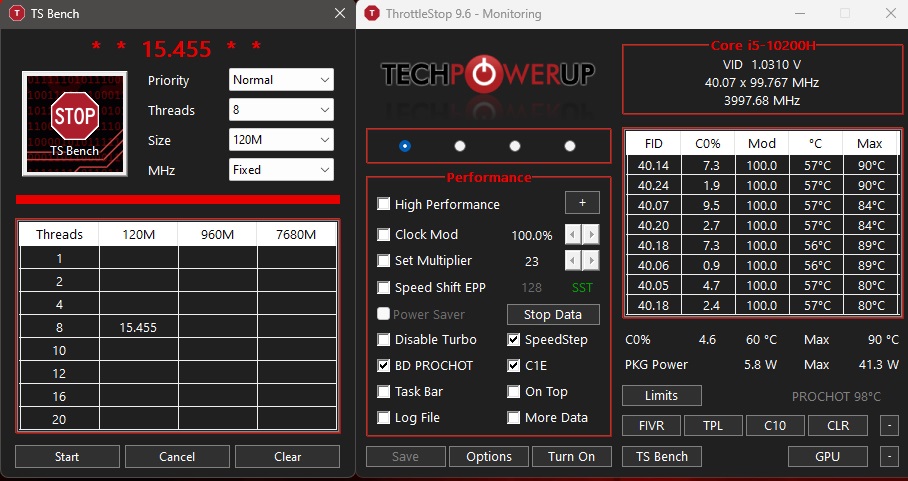
Task: Uncheck the SpeedStep checkbox
Action: 514,339
